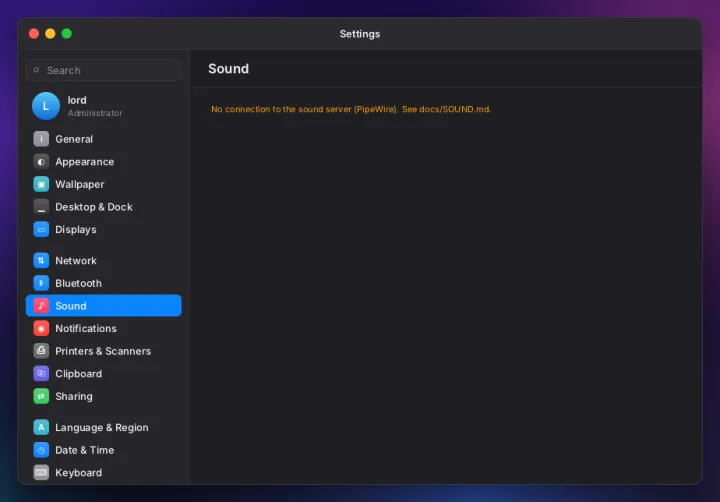This screenshot has width=720, height=502.
Task: Click the Language & Region icon
Action: pos(41,427)
